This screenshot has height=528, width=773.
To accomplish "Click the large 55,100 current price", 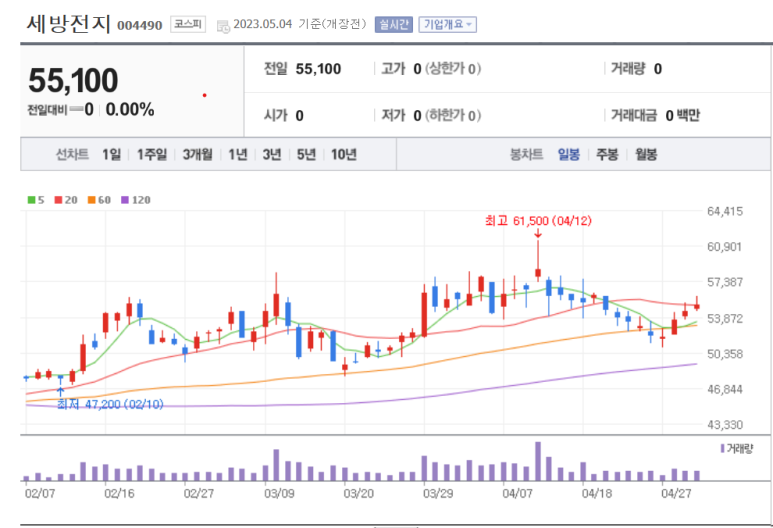I will (x=73, y=80).
